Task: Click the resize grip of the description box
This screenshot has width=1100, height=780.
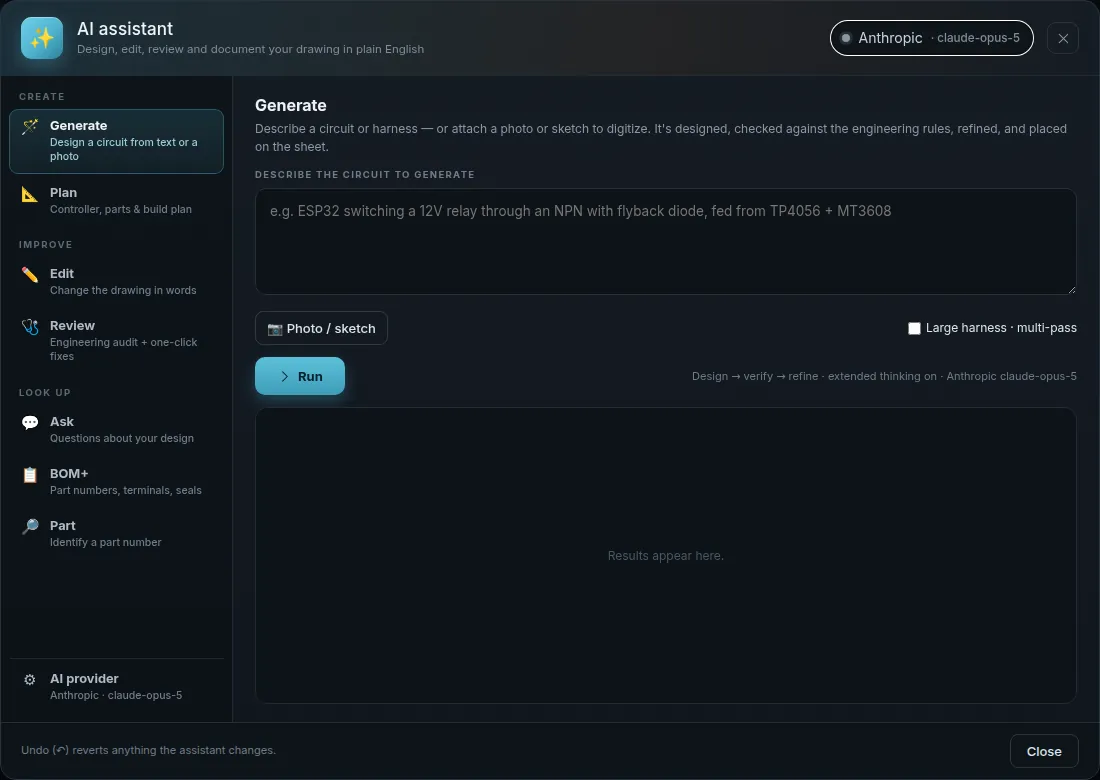Action: point(1071,289)
